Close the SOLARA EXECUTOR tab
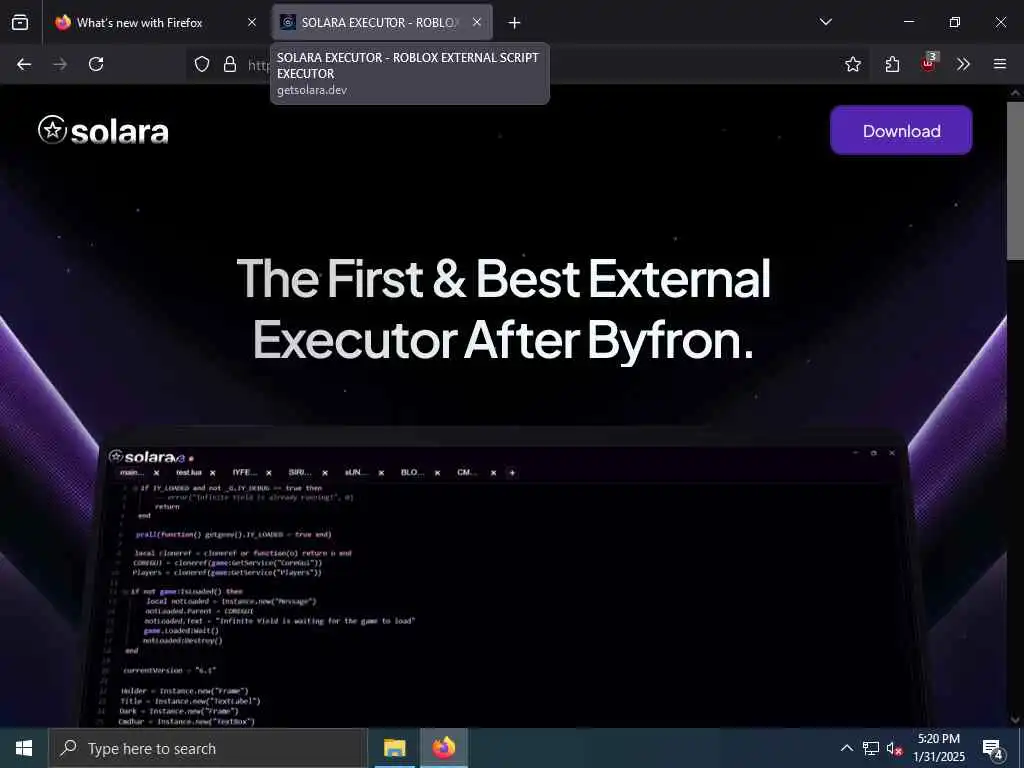Screen dimensions: 1024x768 477,23
